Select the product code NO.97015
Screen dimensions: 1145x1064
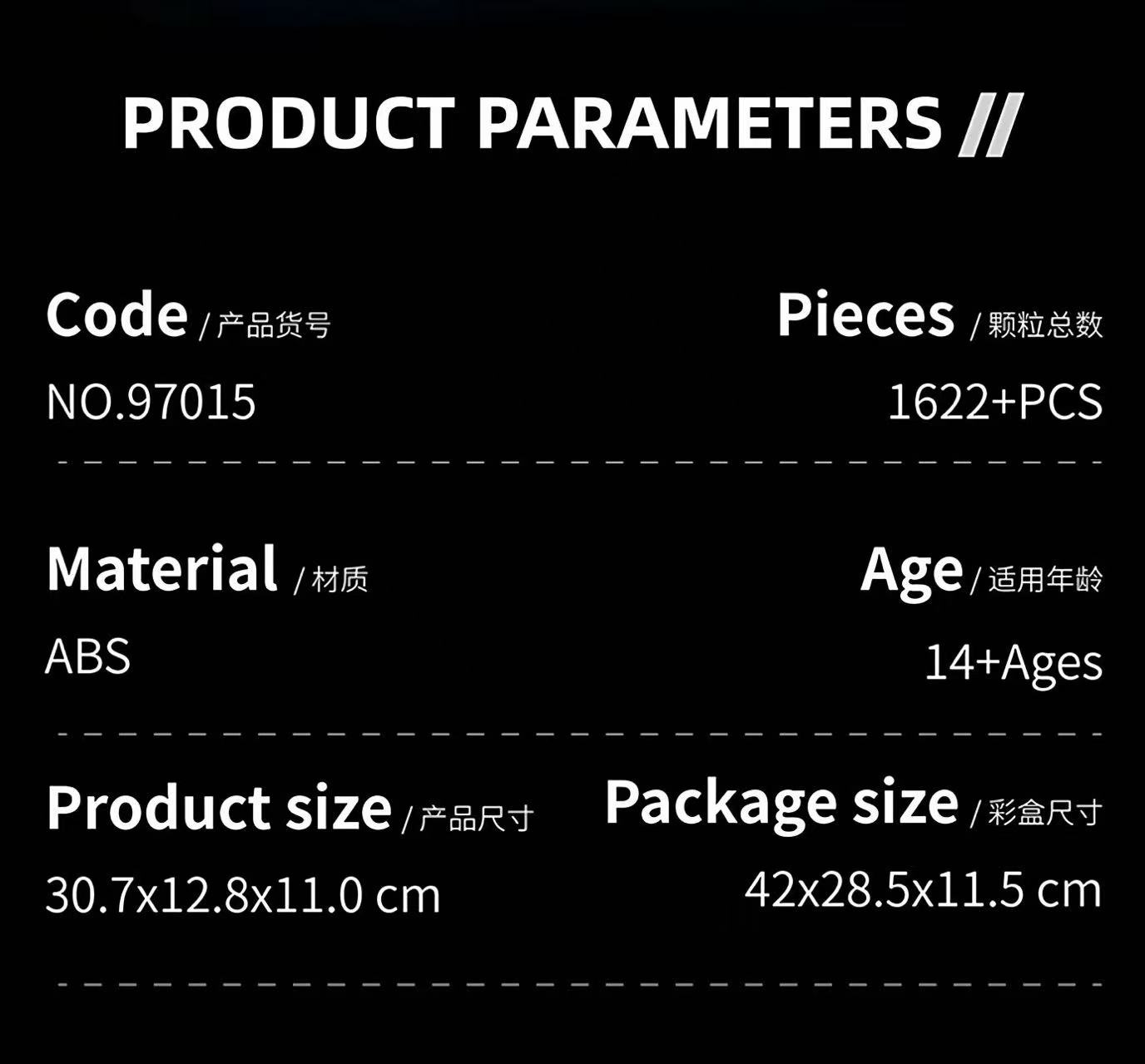point(151,402)
